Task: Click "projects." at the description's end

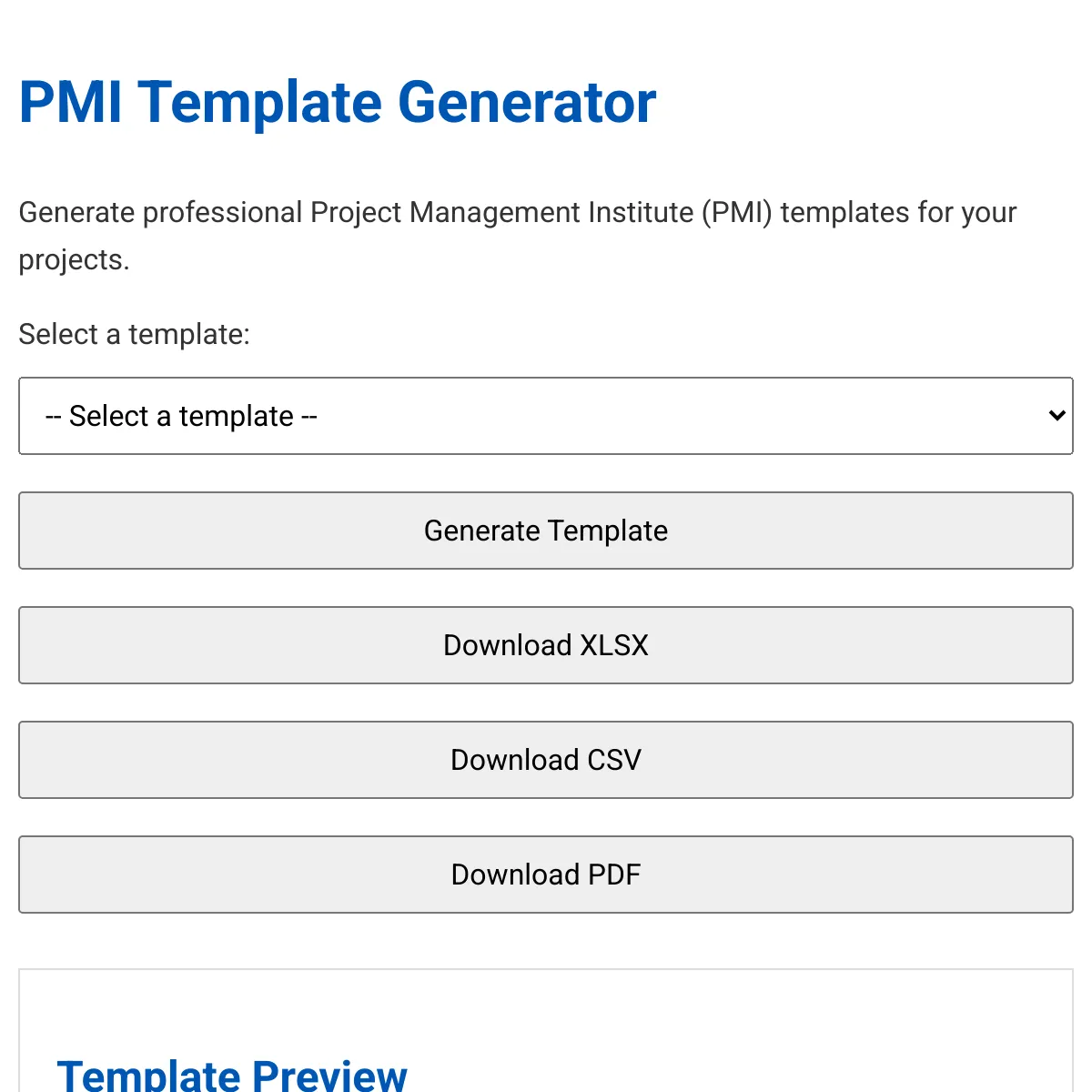Action: 74,260
